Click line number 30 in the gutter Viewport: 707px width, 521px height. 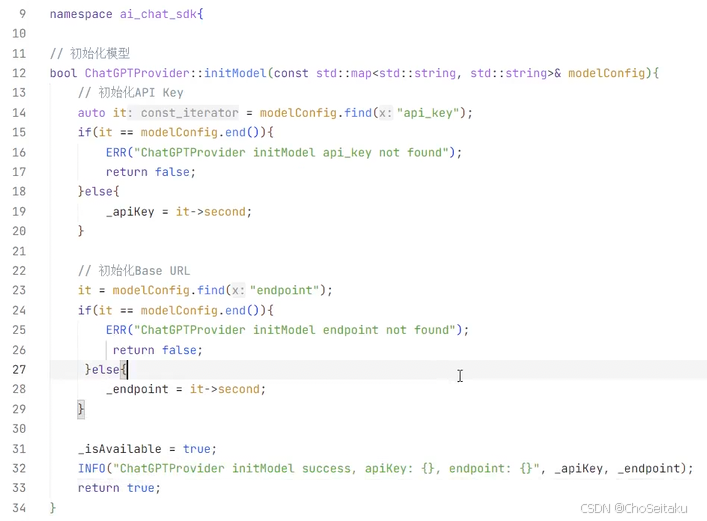[19, 429]
